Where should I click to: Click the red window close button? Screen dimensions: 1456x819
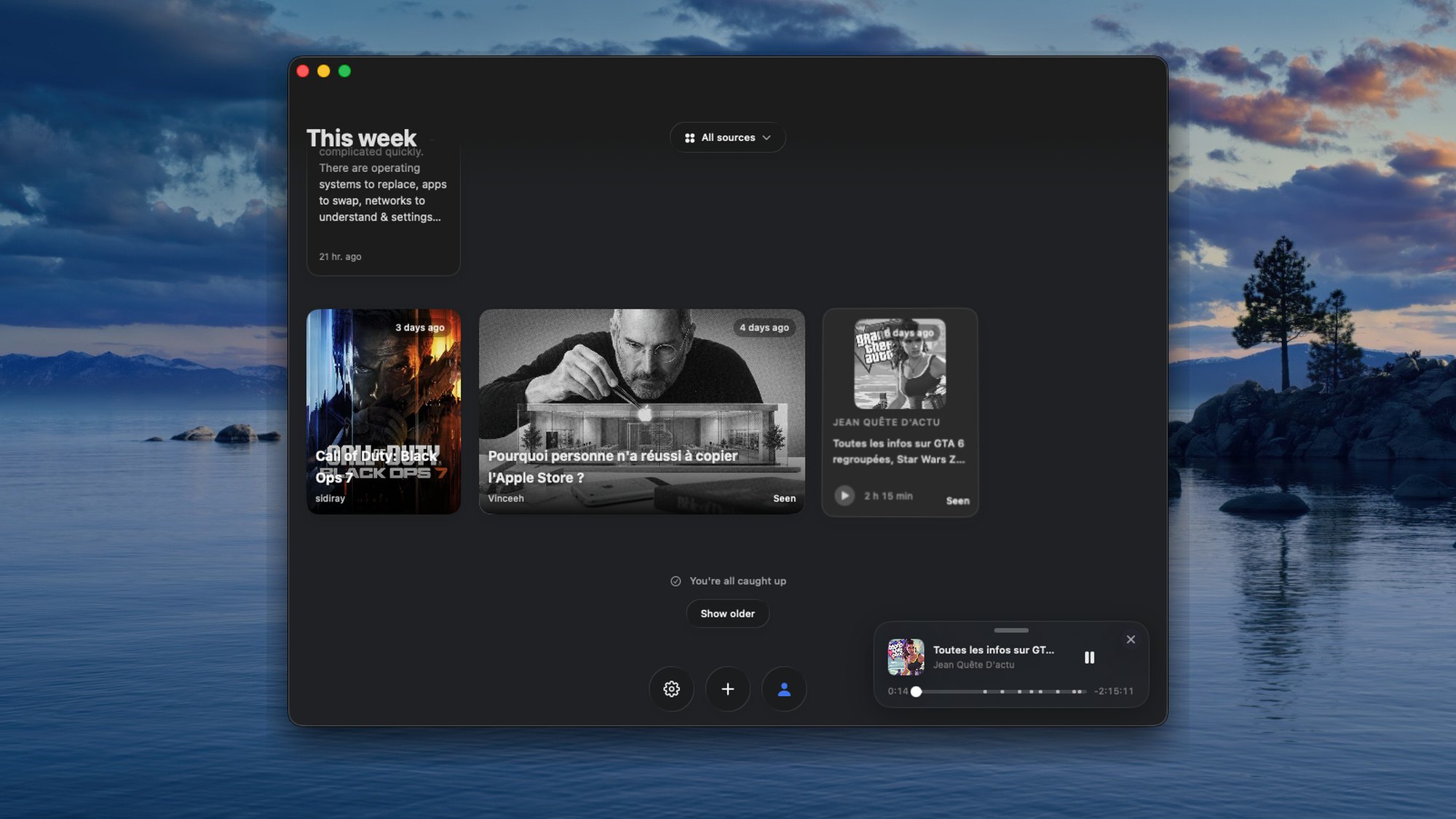(x=303, y=71)
